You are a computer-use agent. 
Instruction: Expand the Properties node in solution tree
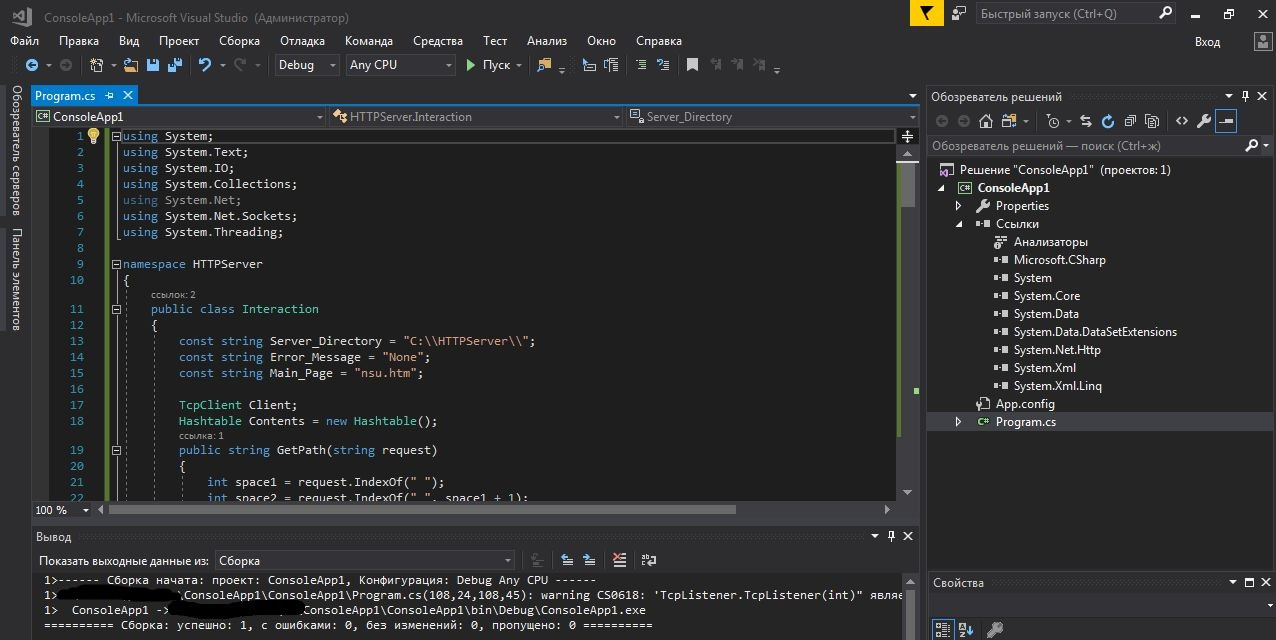[x=958, y=206]
